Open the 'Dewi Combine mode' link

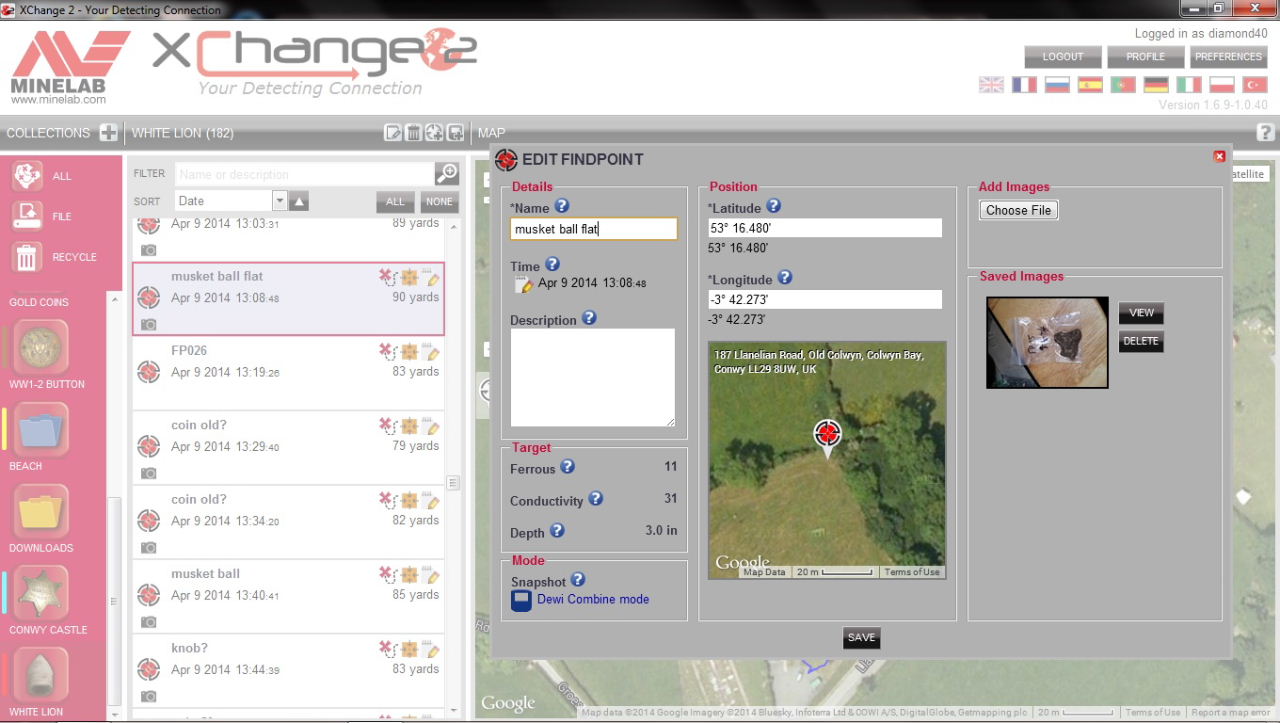[593, 599]
